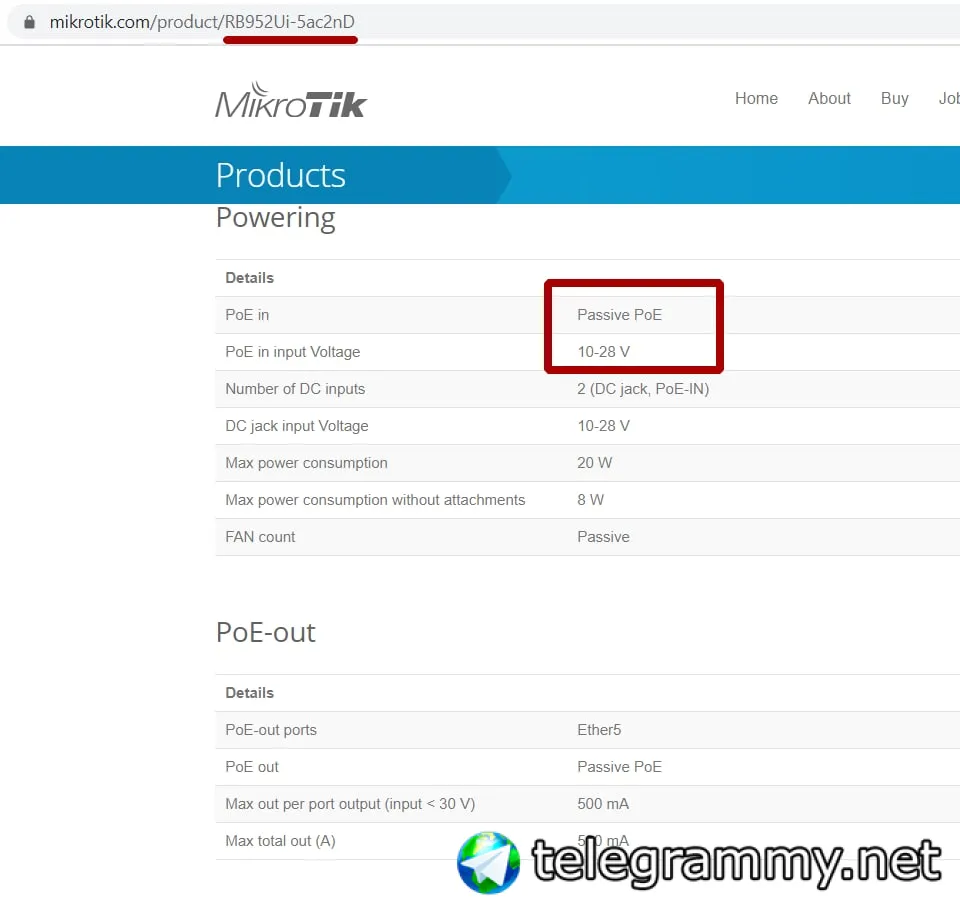Image resolution: width=960 pixels, height=923 pixels.
Task: Click the 'Passive' fan count value
Action: click(x=603, y=537)
